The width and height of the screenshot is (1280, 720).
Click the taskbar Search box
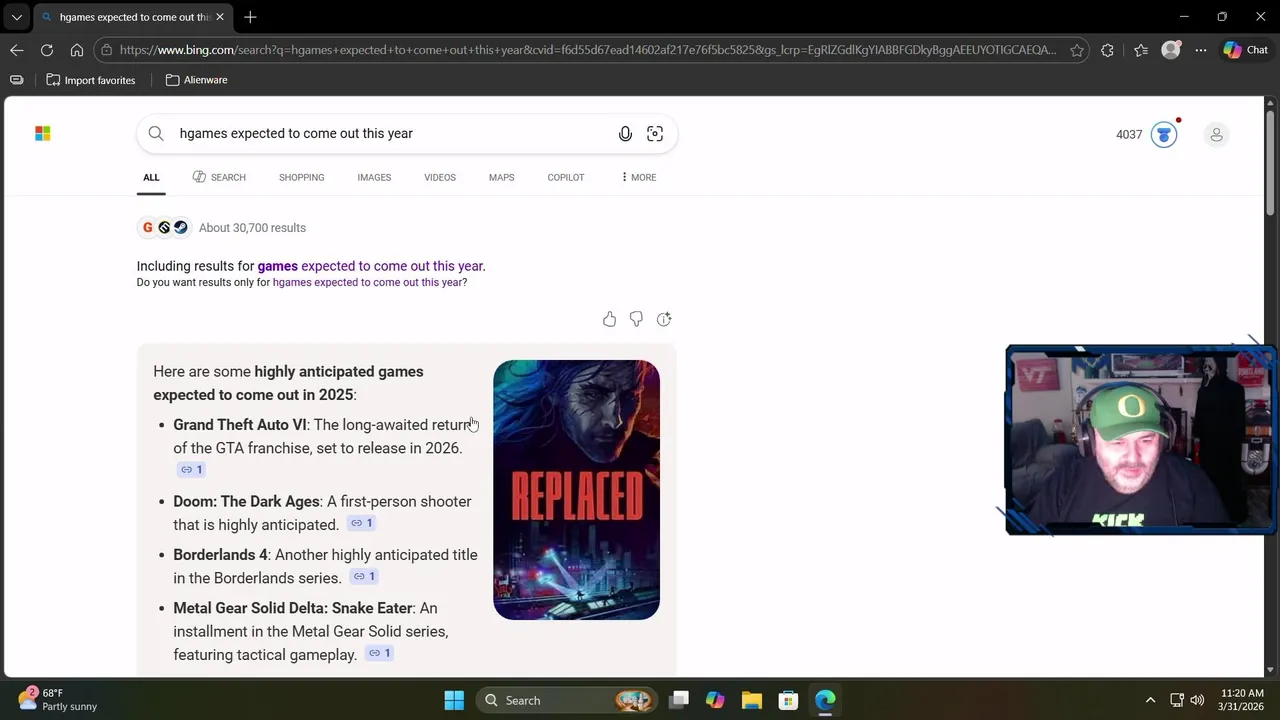(567, 700)
